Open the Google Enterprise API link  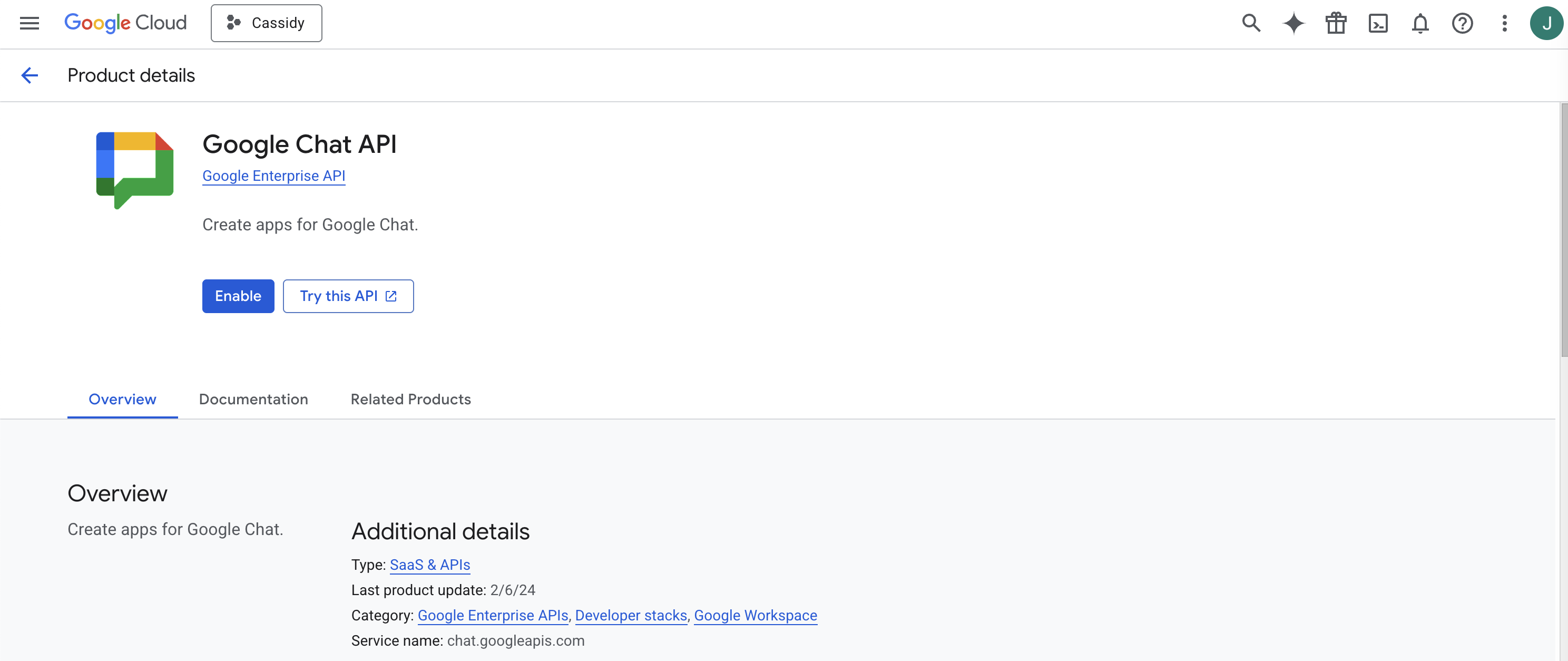tap(273, 176)
